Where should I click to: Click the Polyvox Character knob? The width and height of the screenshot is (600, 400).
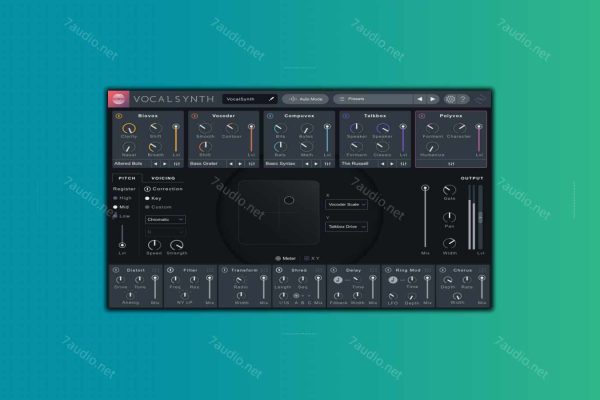[x=459, y=128]
